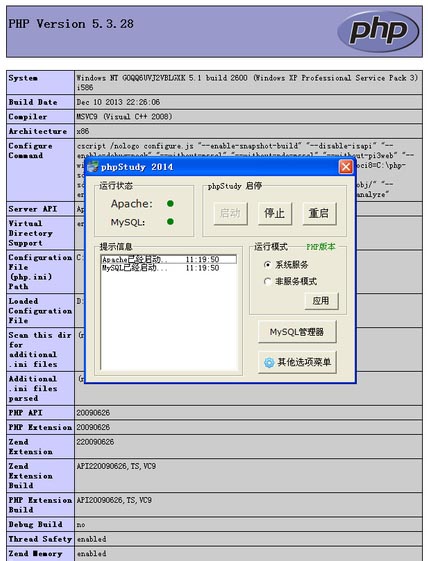Click the Zend Extension value 220090626
Image resolution: width=428 pixels, height=561 pixels.
(95, 442)
